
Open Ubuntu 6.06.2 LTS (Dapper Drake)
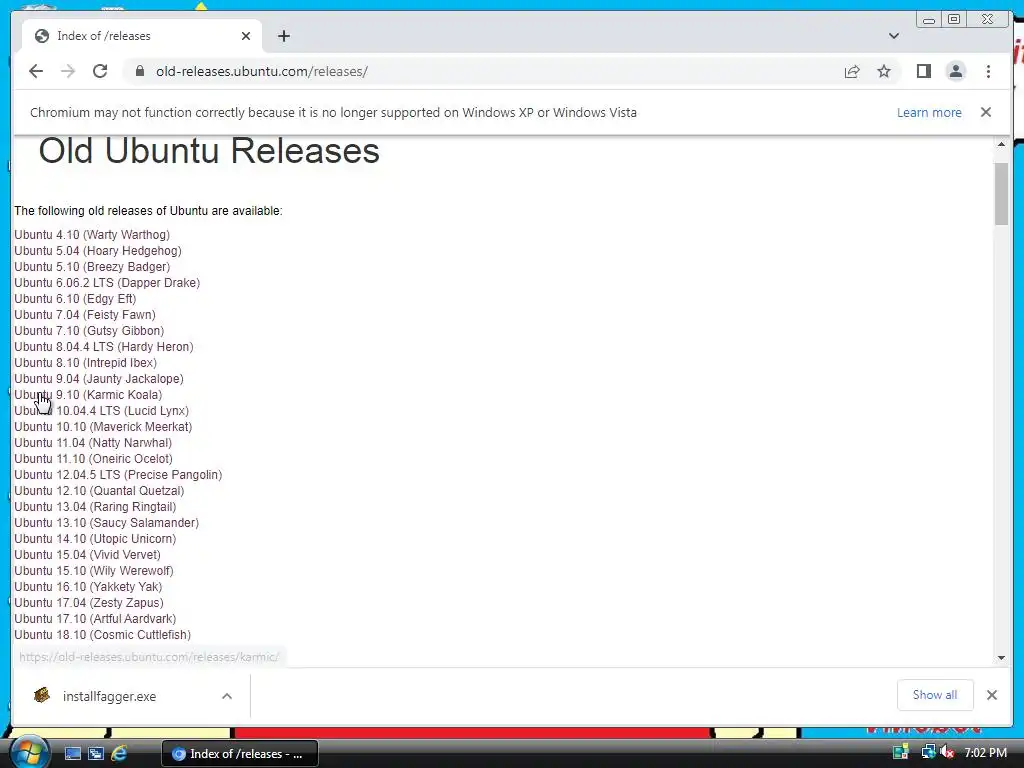coord(107,283)
